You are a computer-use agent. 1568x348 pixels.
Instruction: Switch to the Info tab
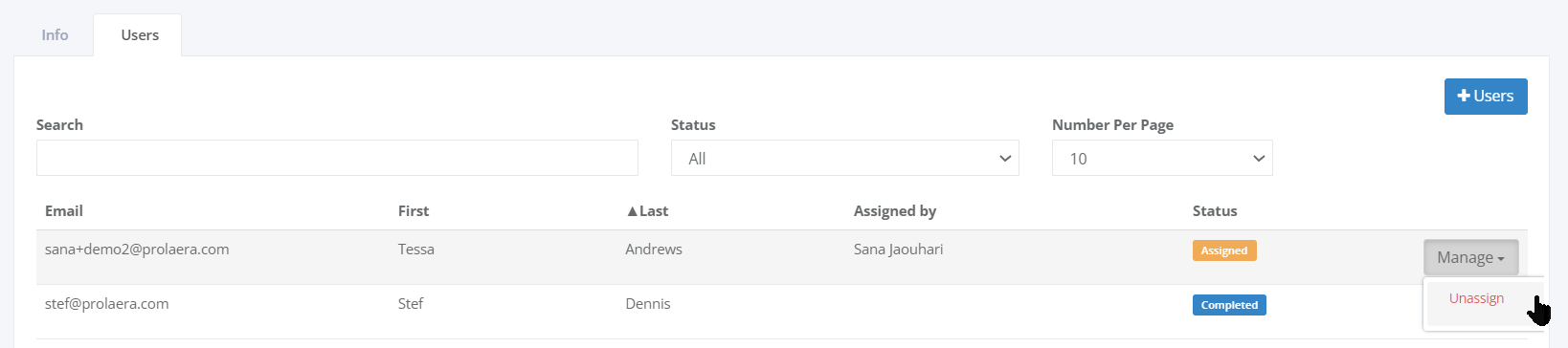coord(55,35)
